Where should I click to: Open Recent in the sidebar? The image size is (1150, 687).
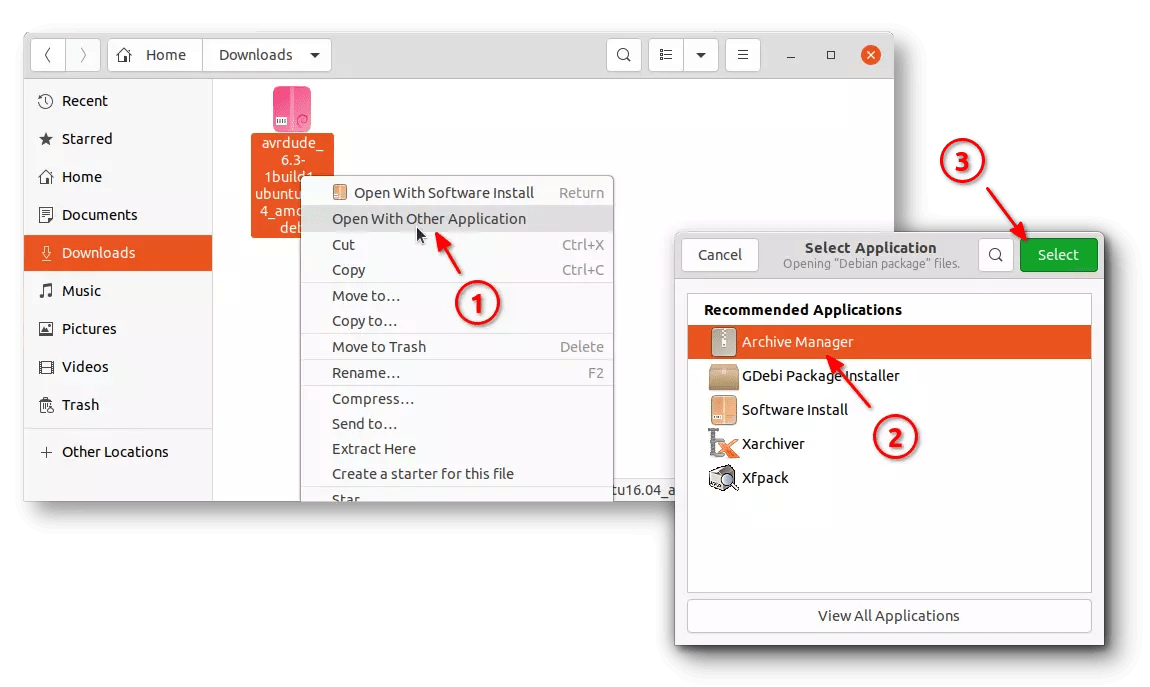click(117, 101)
